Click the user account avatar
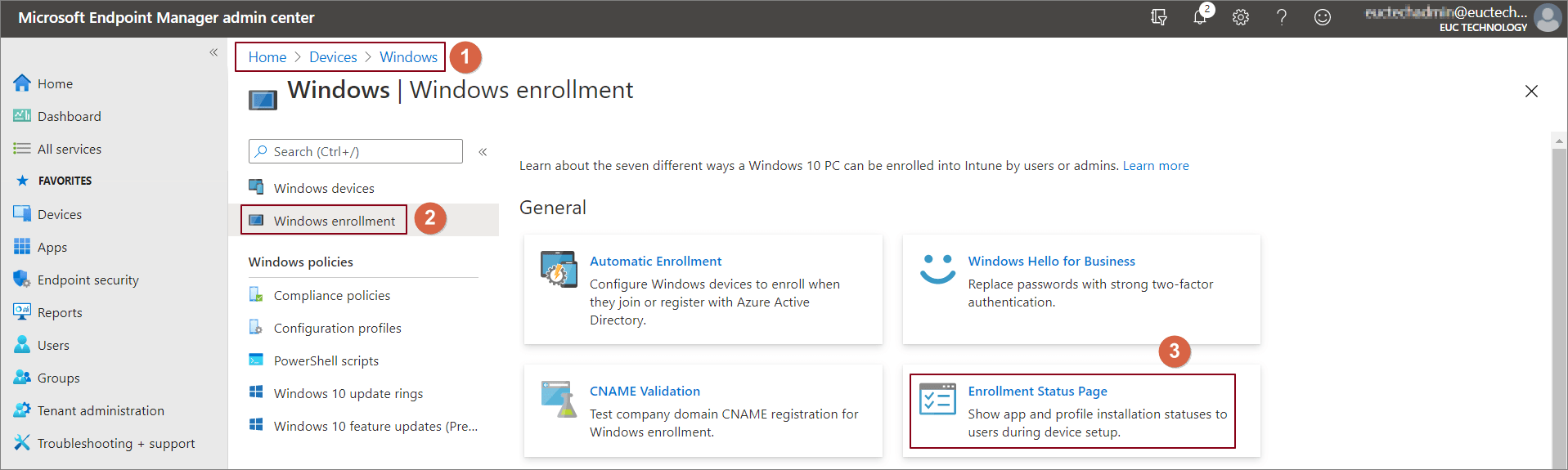Screen dimensions: 1568x470 pyautogui.click(x=1548, y=17)
